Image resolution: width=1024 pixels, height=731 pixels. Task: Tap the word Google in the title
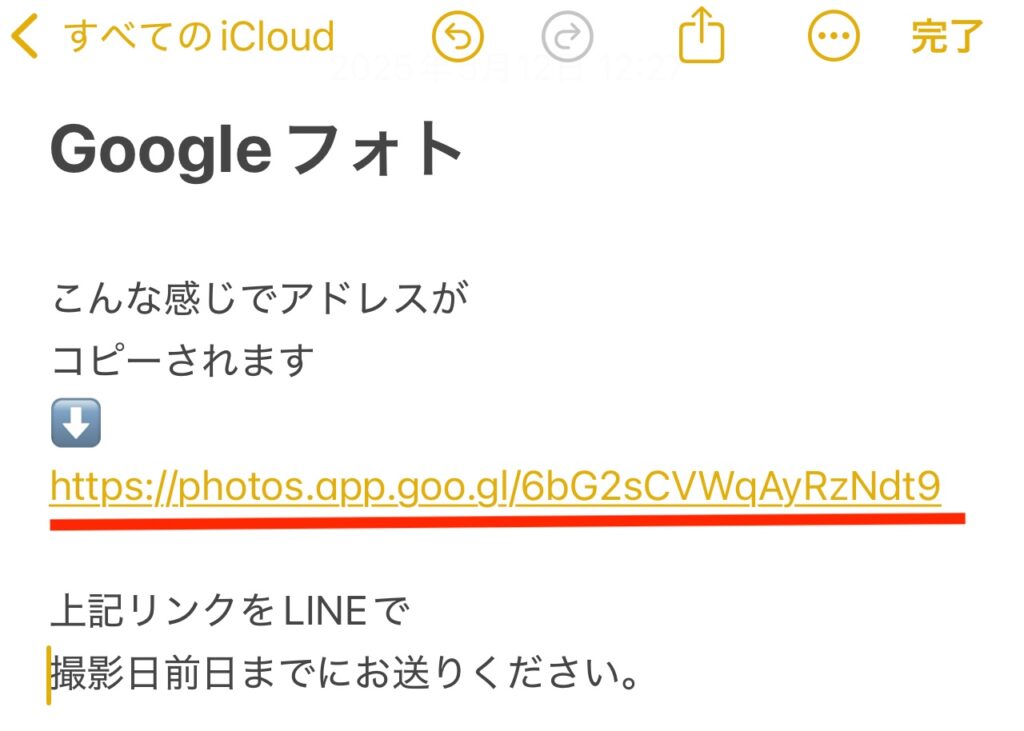(161, 152)
